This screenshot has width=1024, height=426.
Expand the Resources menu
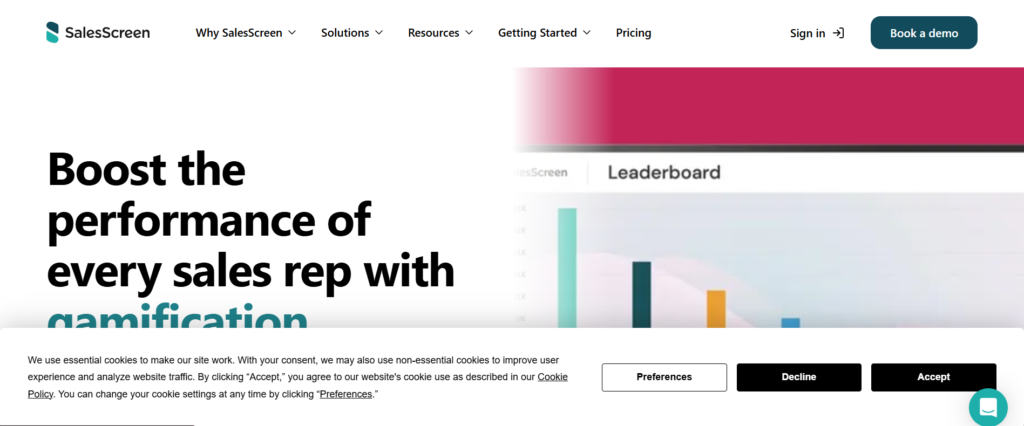click(440, 33)
